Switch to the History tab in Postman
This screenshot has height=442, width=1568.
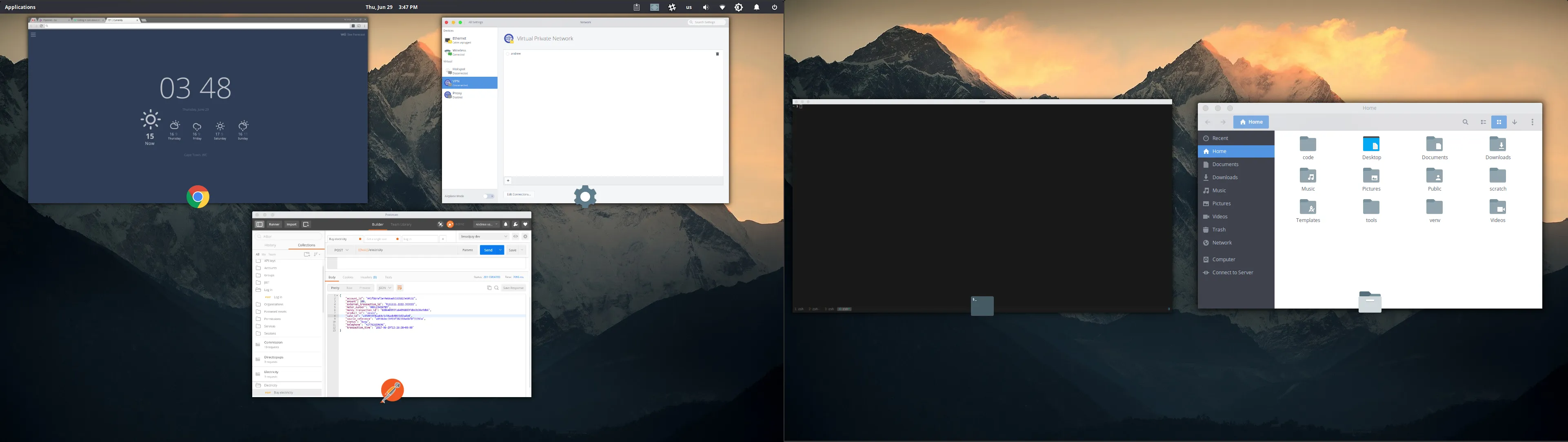click(270, 245)
